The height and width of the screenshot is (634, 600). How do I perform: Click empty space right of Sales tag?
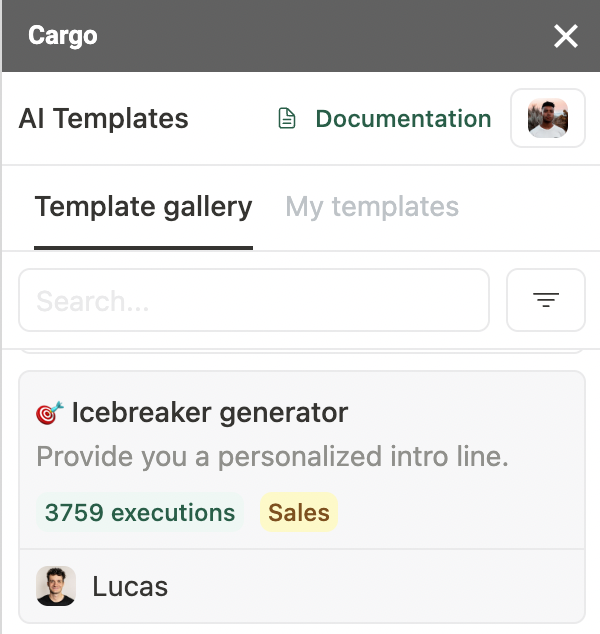(460, 513)
